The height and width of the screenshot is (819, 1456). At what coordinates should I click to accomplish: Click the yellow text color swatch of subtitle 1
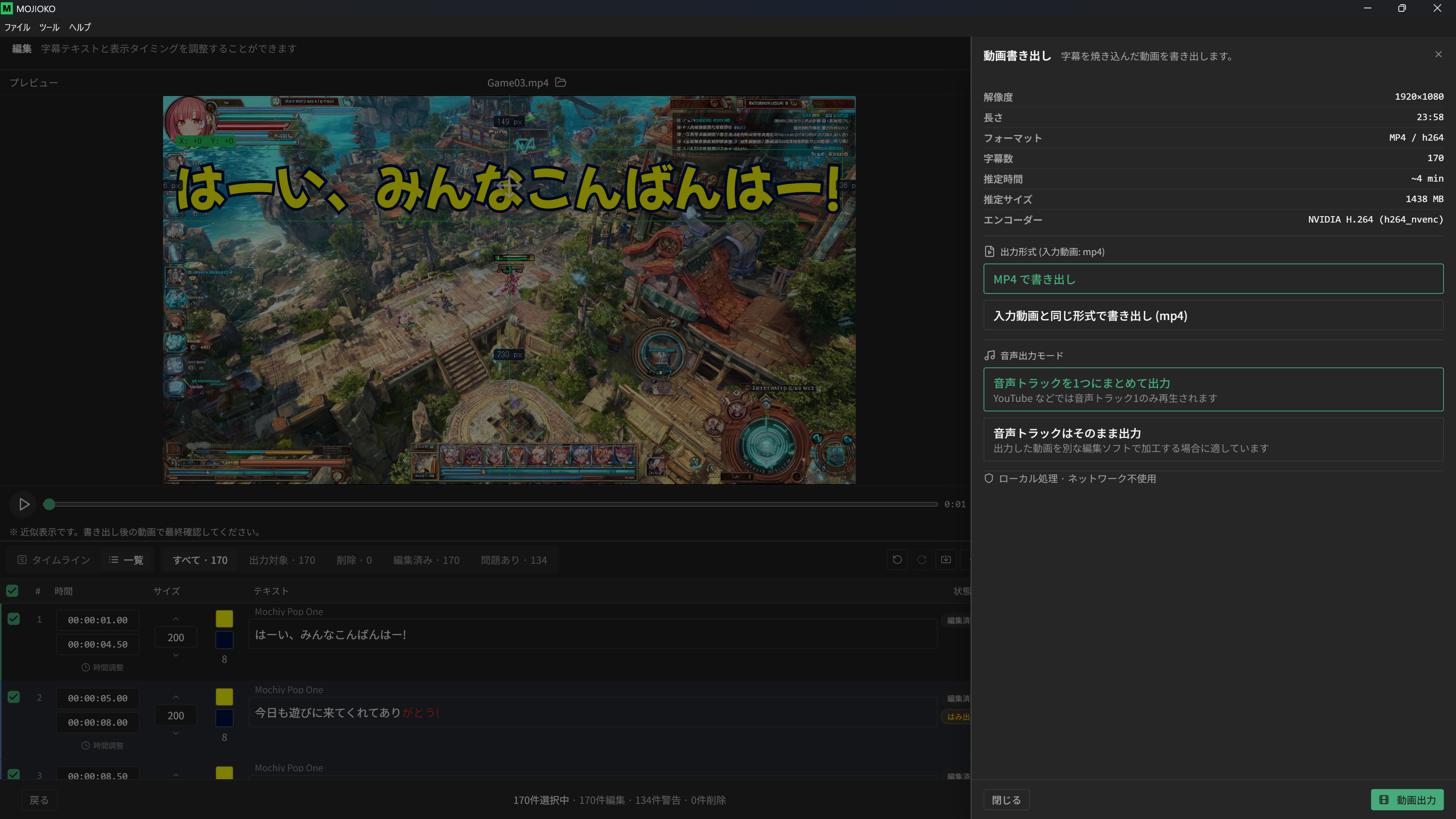[x=224, y=619]
